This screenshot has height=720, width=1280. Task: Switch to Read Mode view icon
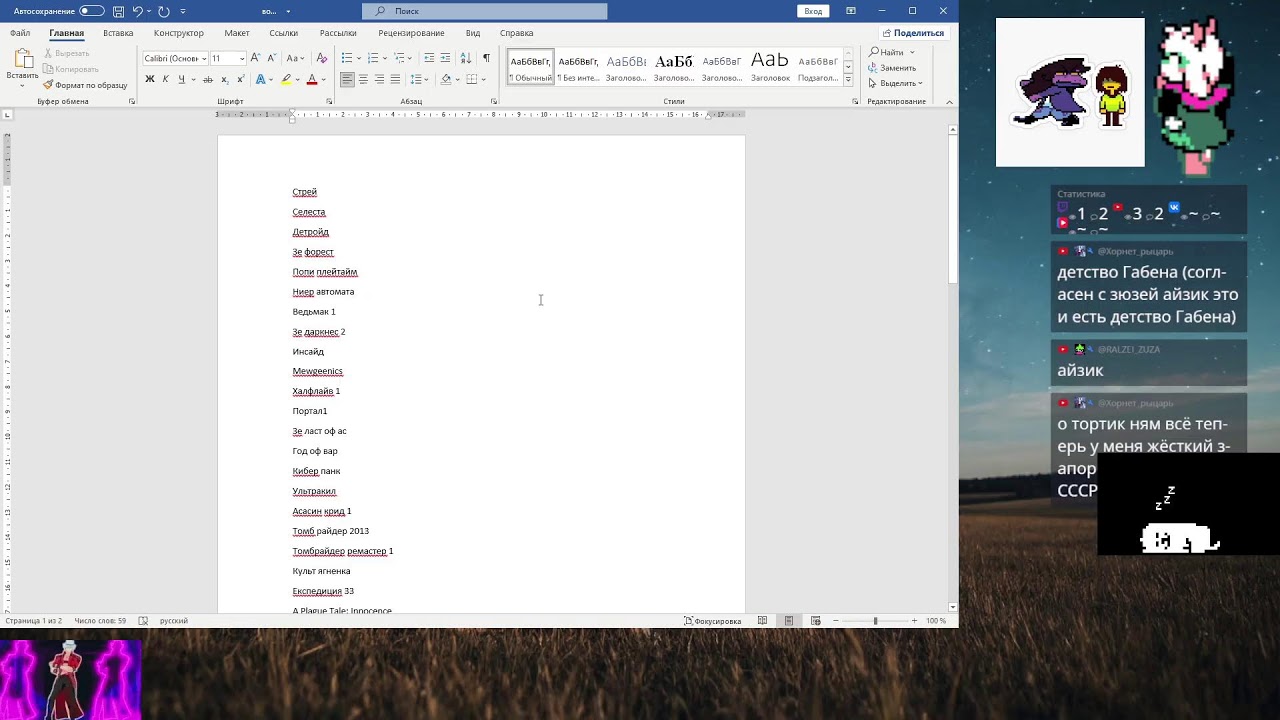tap(763, 621)
